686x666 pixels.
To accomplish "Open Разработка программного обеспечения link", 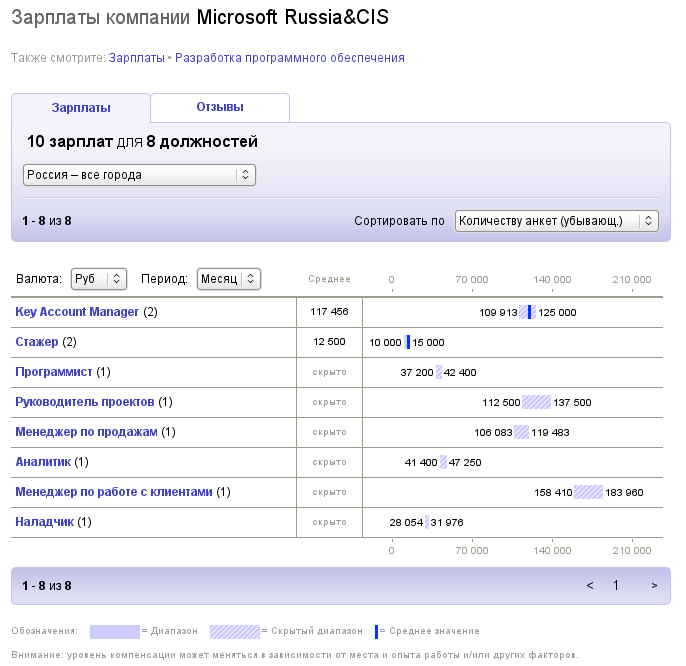I will pos(290,58).
